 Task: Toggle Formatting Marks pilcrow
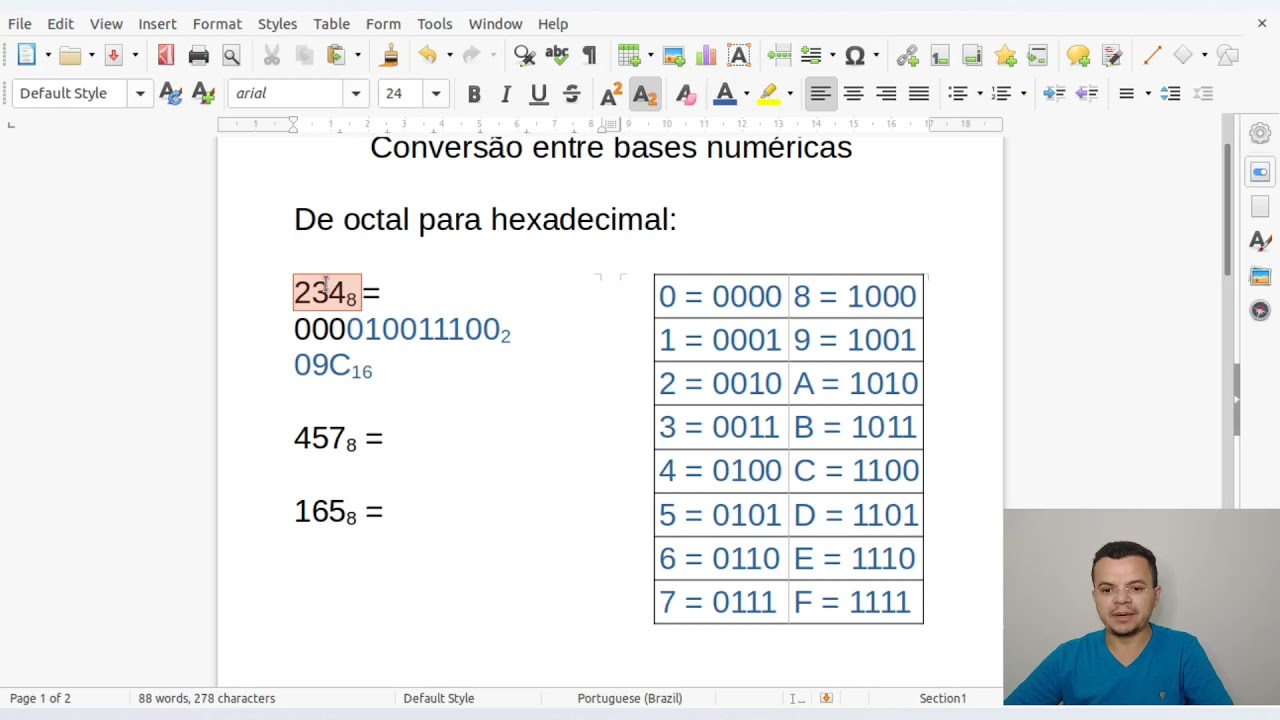pos(589,55)
